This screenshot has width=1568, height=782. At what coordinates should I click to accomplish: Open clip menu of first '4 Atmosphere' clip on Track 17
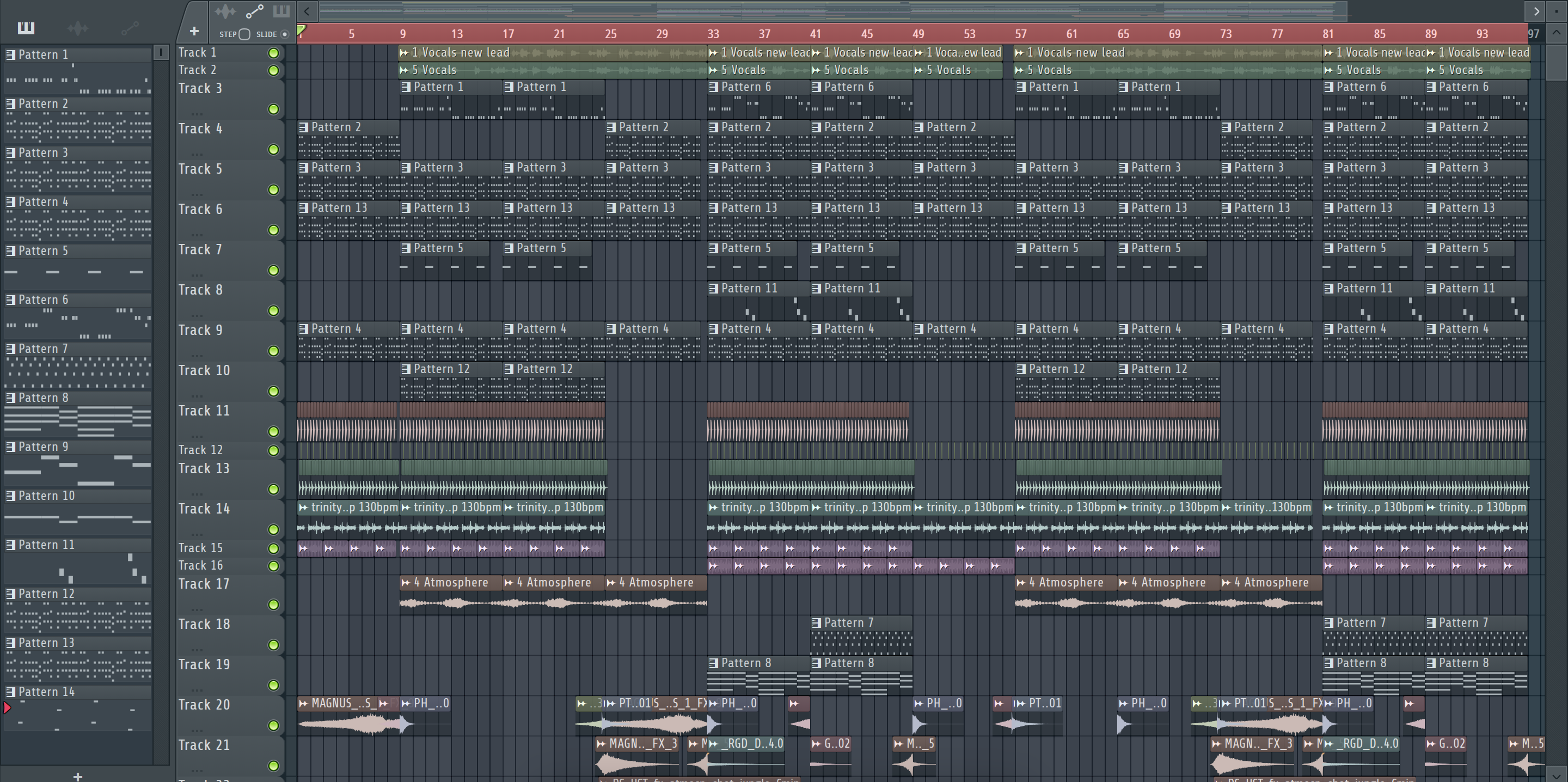point(406,583)
